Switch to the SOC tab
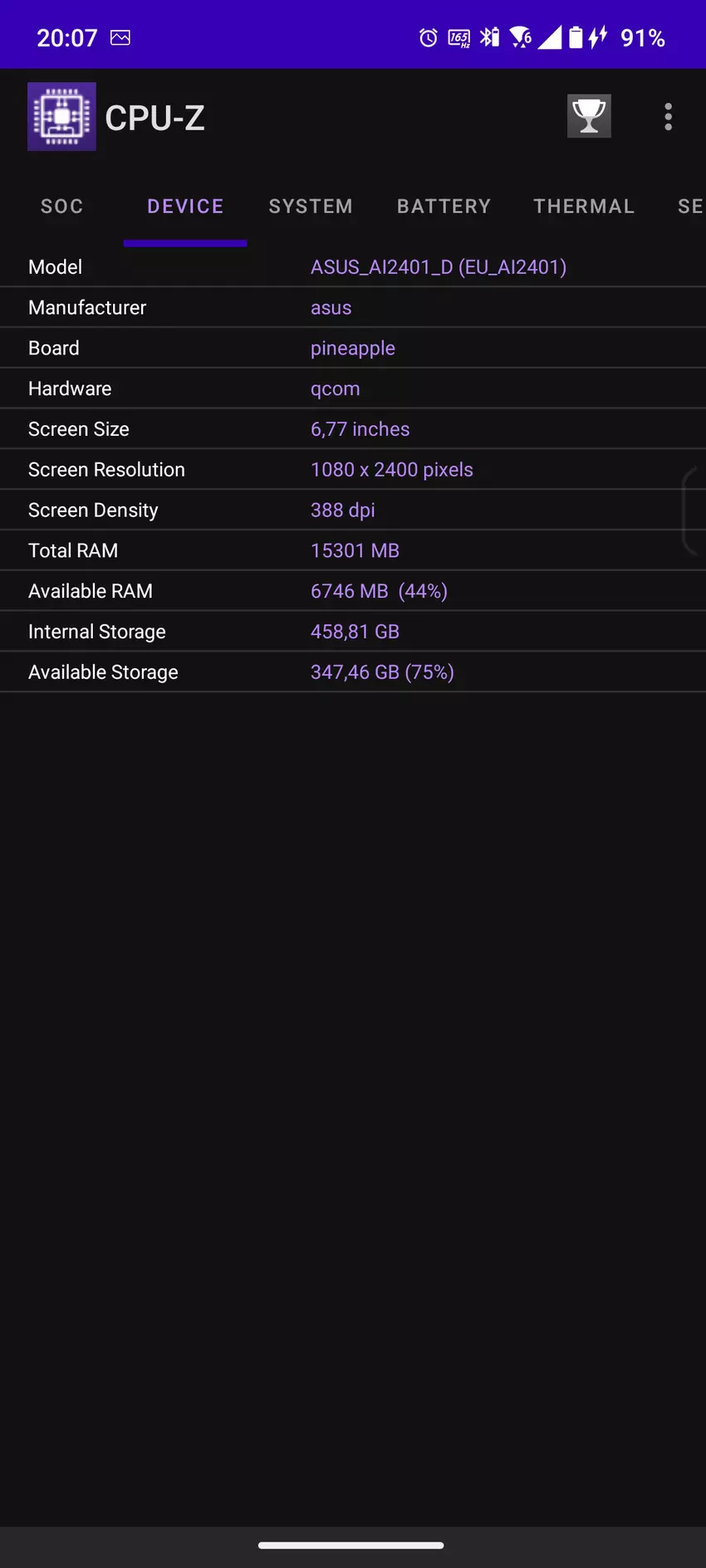Screen dimensions: 706x1568 click(62, 207)
